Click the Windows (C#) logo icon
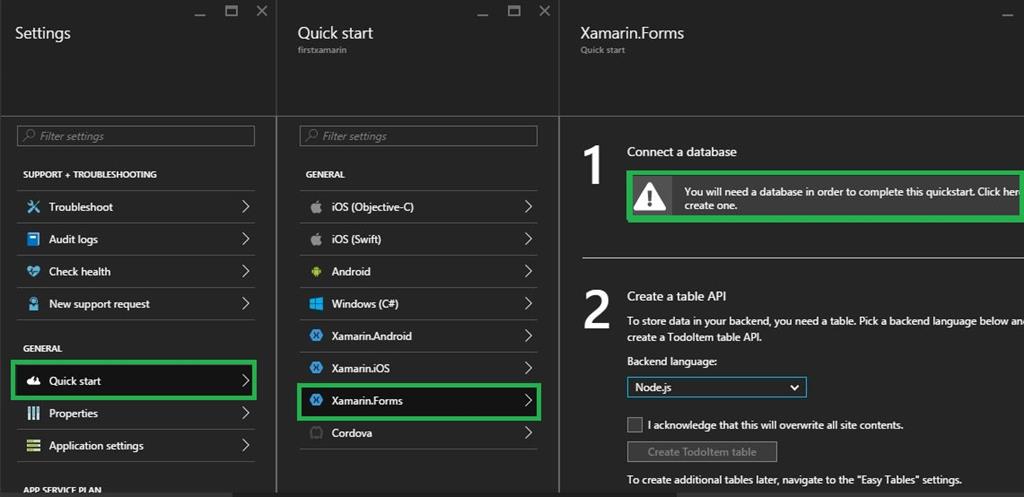The width and height of the screenshot is (1024, 497). point(316,304)
